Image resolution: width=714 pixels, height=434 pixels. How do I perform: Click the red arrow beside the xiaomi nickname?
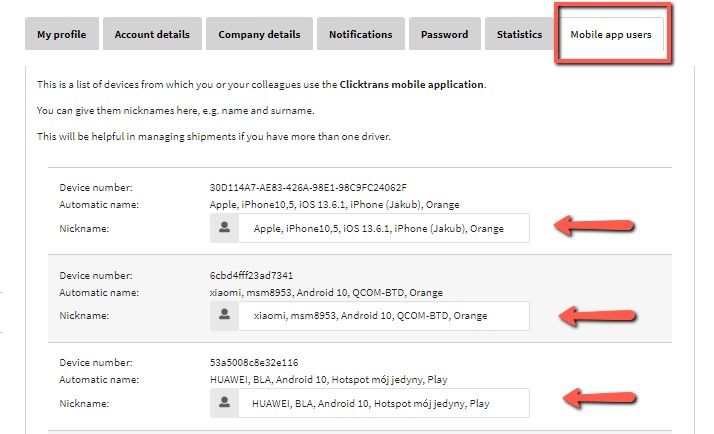click(x=597, y=316)
